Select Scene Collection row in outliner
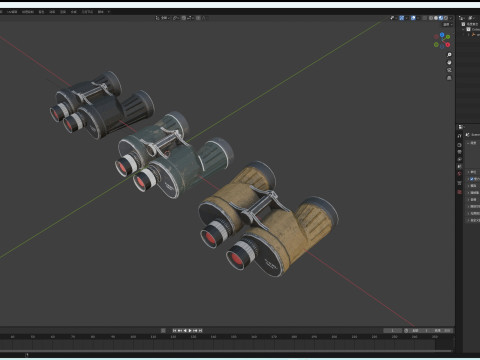This screenshot has height=360, width=480. point(471,24)
